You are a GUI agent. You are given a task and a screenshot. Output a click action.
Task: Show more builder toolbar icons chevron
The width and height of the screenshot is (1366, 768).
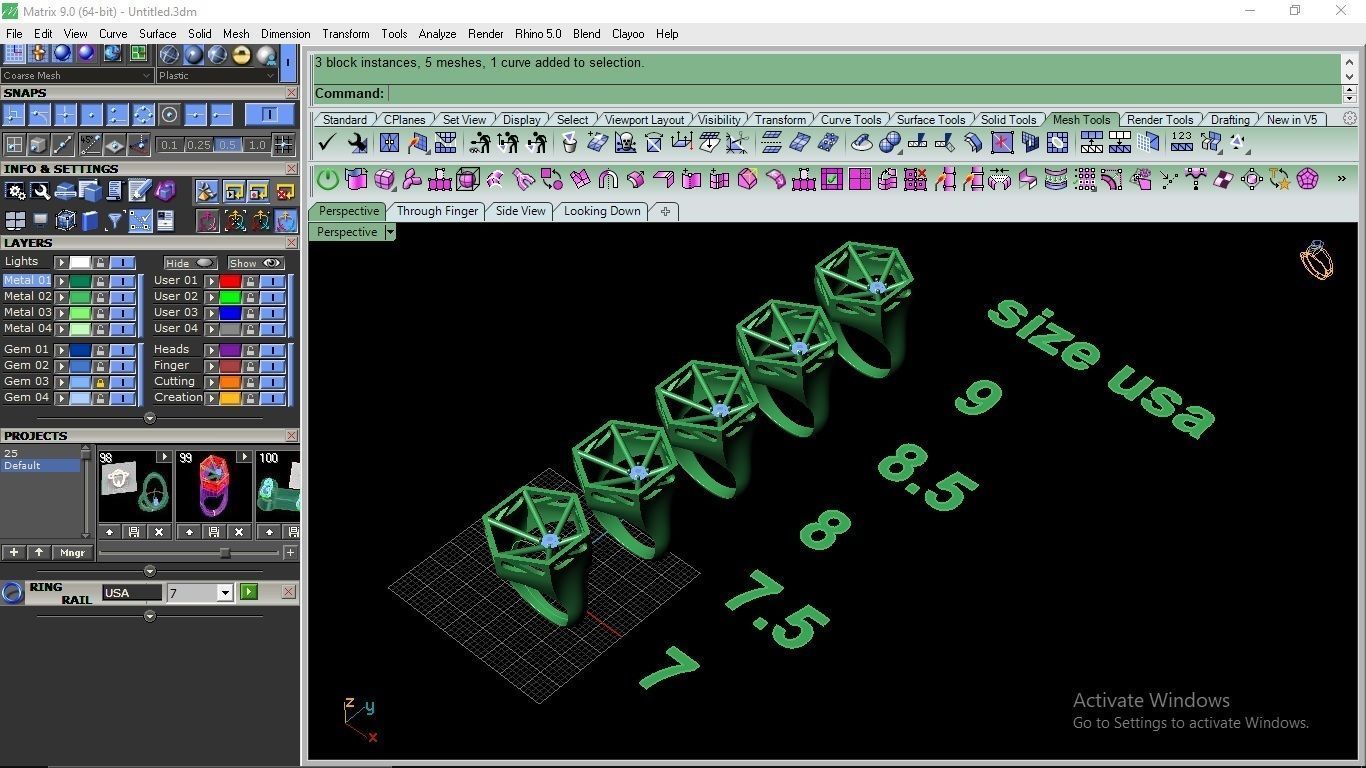click(x=1341, y=179)
